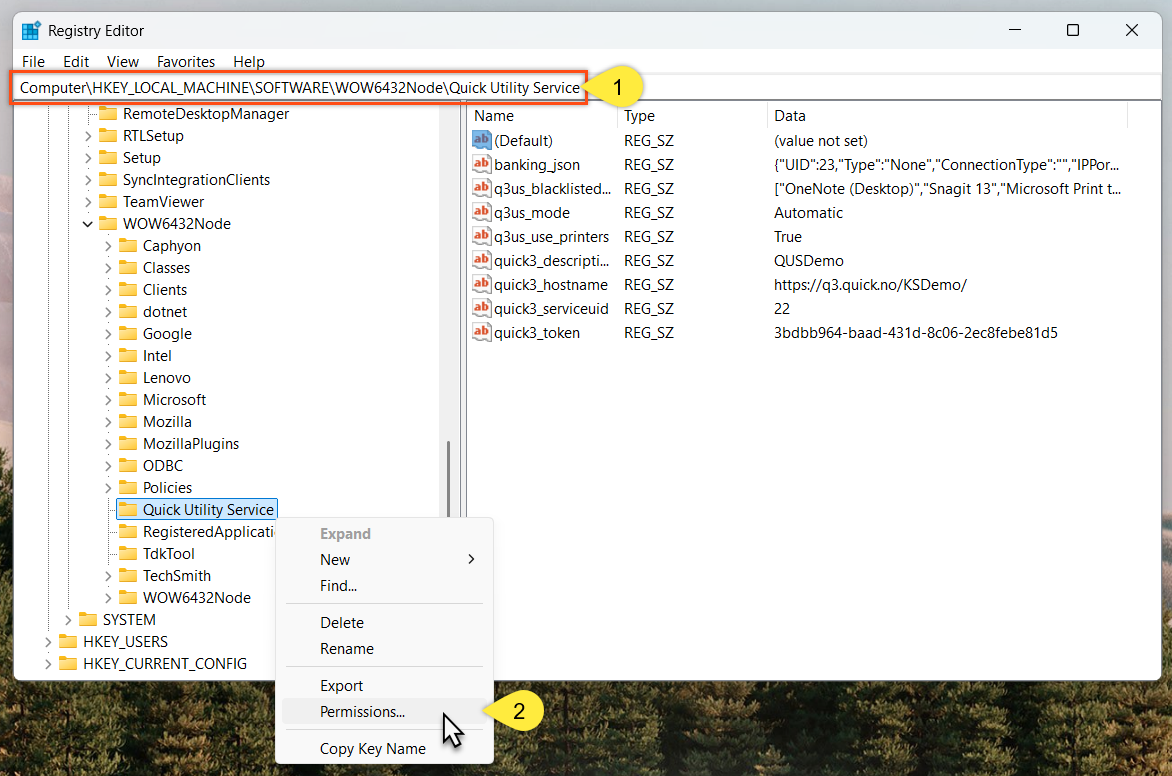Choose Permissions... from the context menu
This screenshot has width=1172, height=776.
tap(384, 712)
